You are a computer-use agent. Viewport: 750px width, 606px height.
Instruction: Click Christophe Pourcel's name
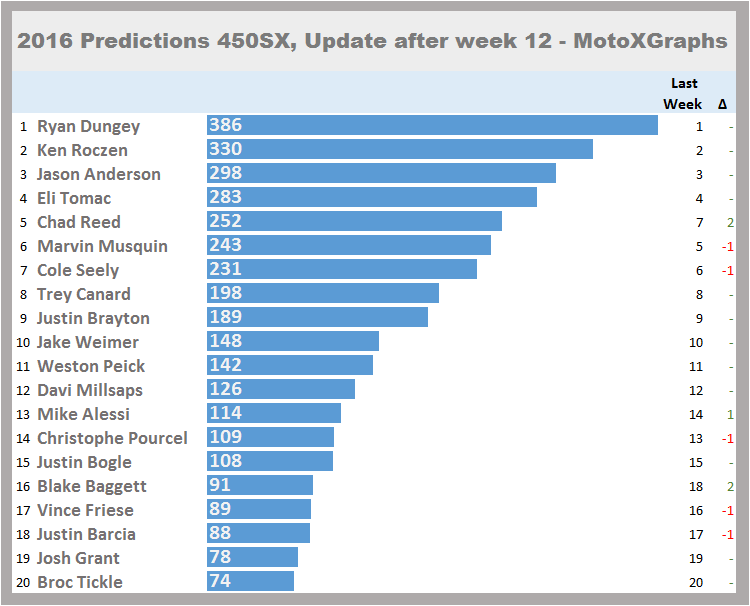tap(112, 438)
